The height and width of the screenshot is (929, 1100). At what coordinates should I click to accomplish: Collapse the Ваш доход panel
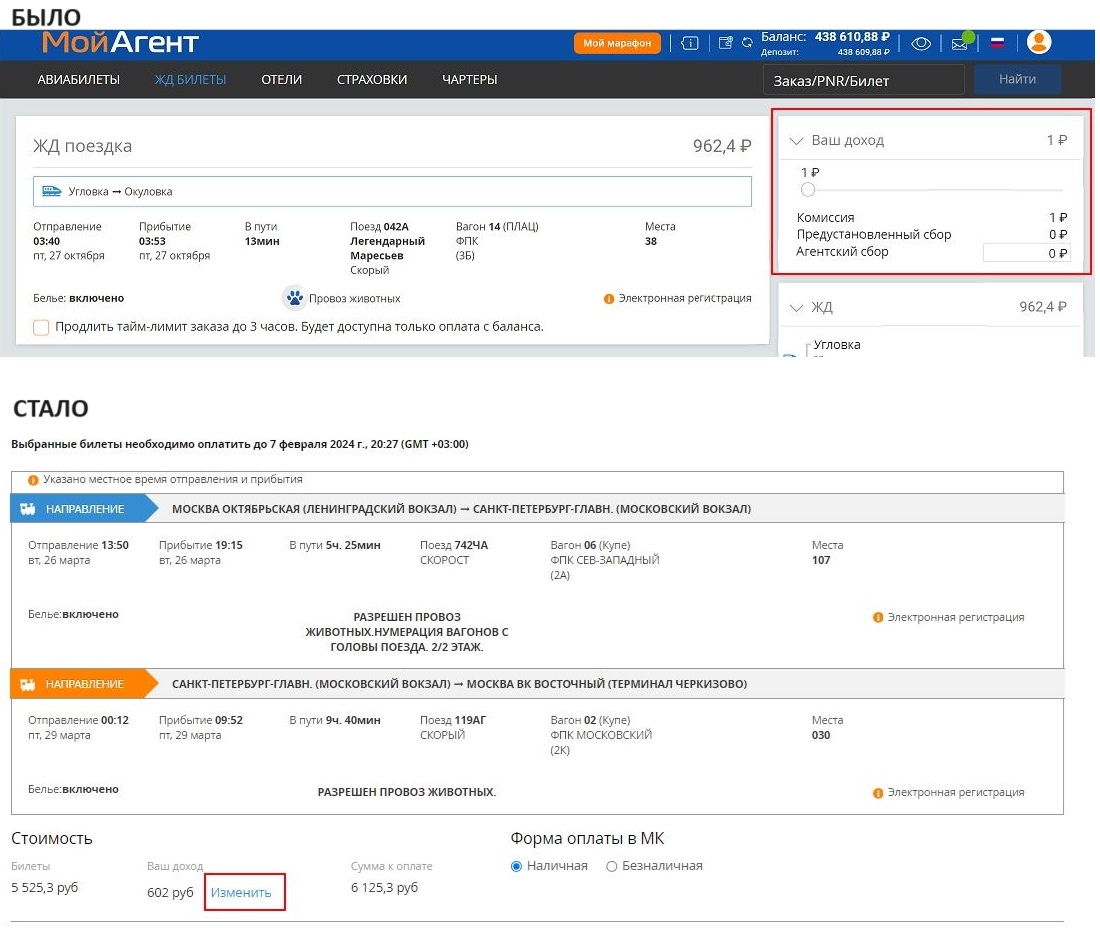click(797, 141)
